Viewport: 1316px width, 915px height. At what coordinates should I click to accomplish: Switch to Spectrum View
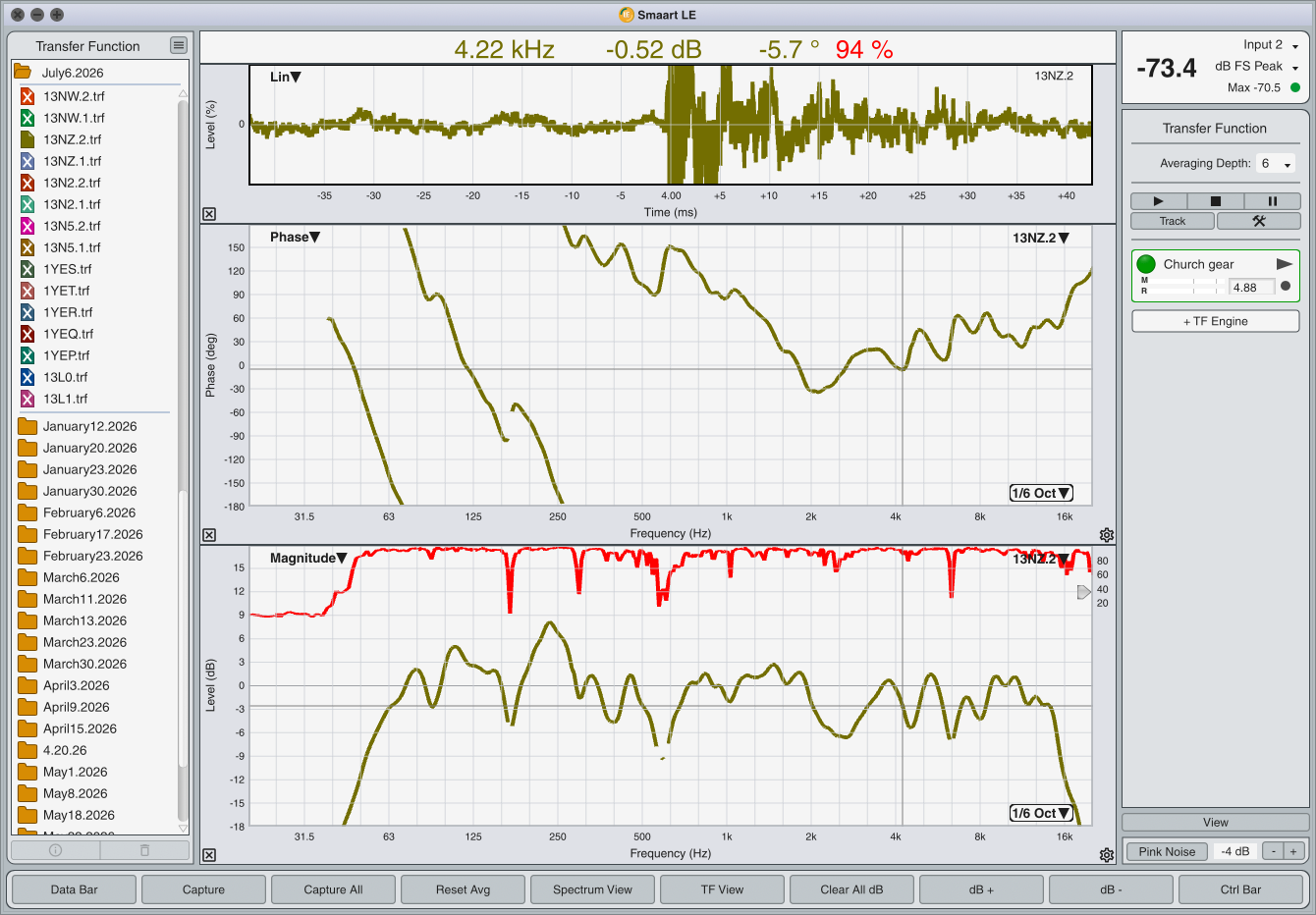(592, 889)
